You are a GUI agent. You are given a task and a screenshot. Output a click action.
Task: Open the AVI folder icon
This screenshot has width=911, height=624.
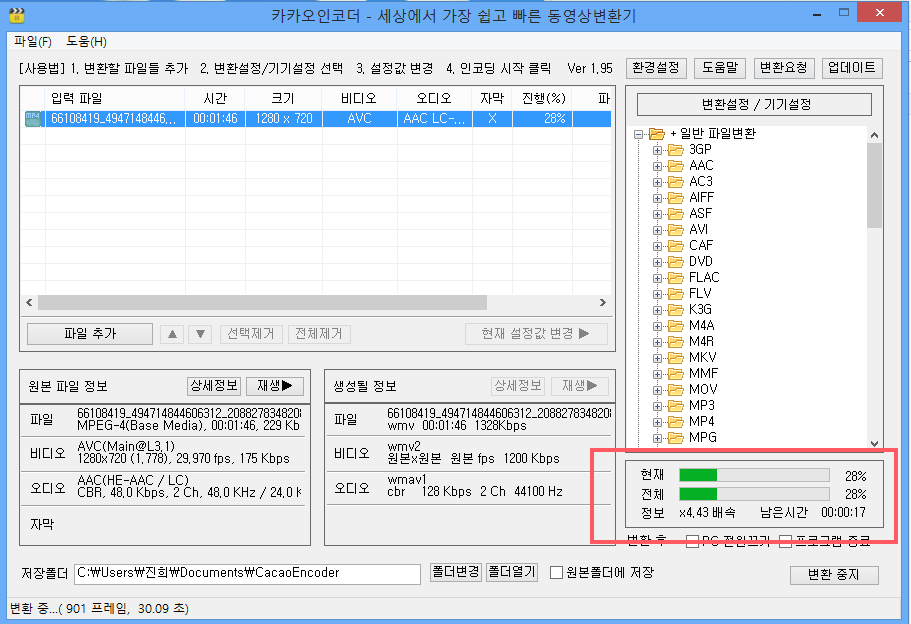pyautogui.click(x=675, y=229)
